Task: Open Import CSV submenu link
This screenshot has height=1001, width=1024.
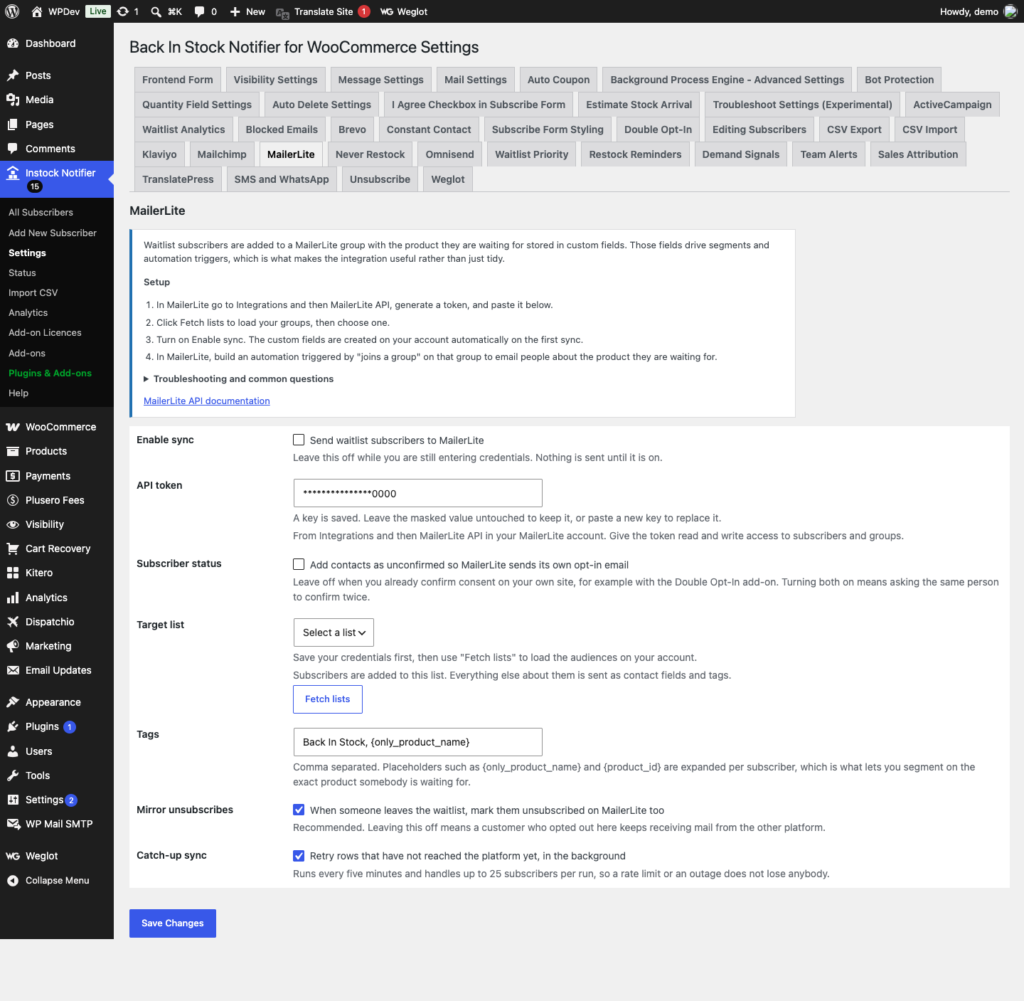Action: [33, 293]
